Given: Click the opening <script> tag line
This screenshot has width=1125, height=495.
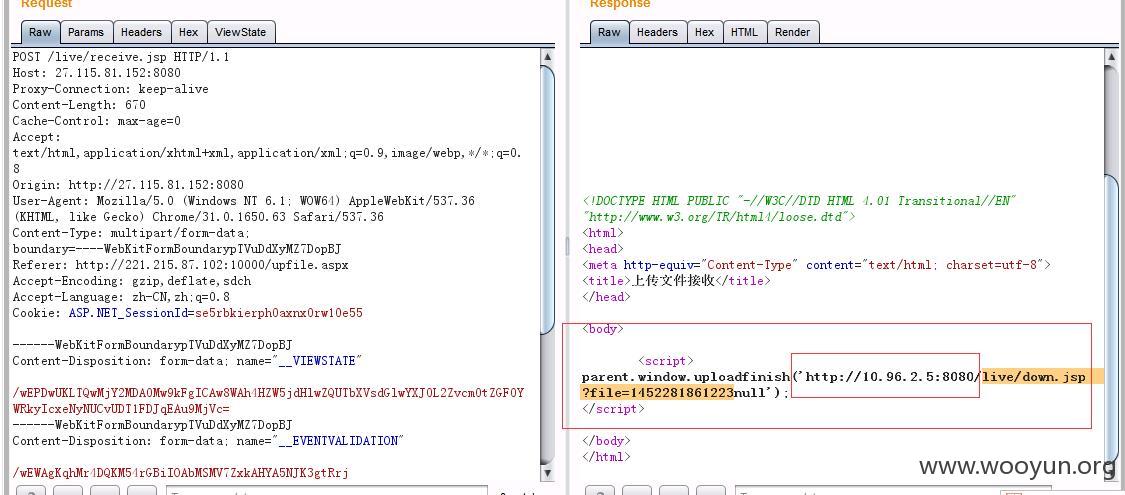Looking at the screenshot, I should point(666,361).
